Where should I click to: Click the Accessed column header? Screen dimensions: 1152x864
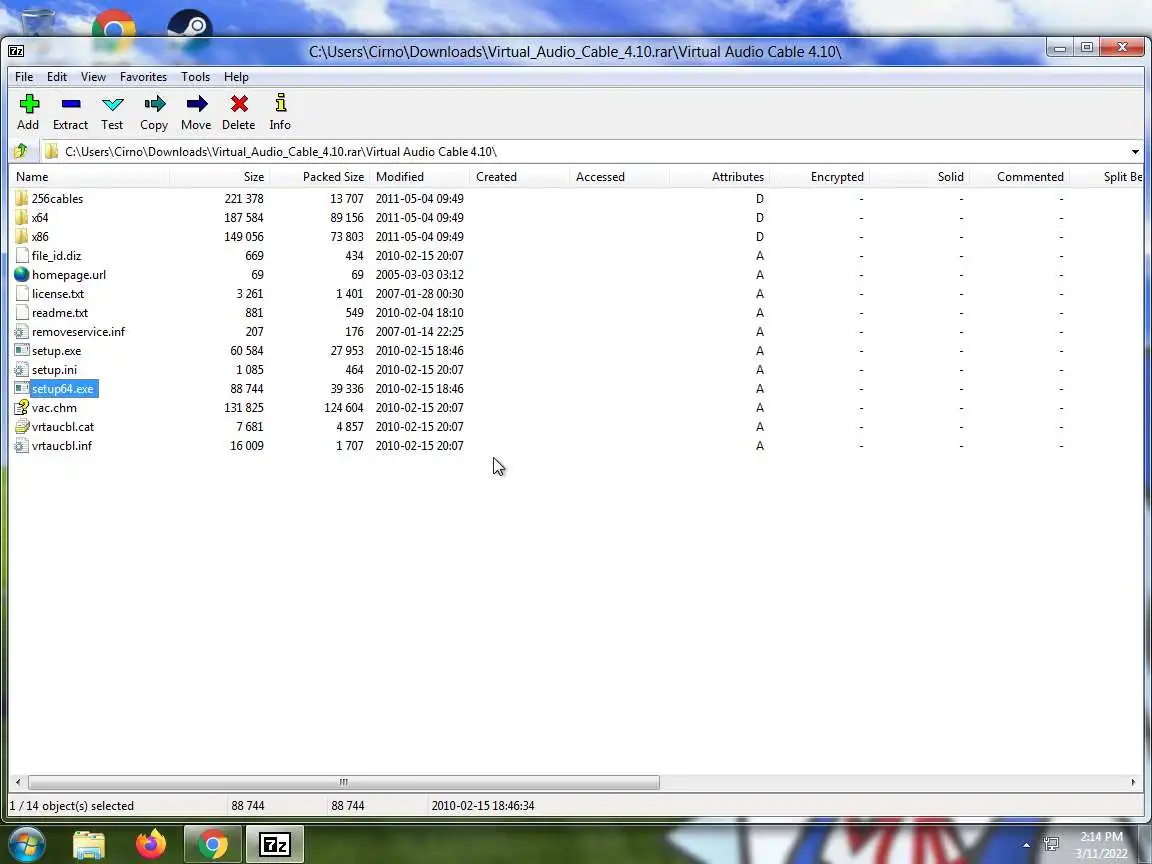tap(619, 177)
